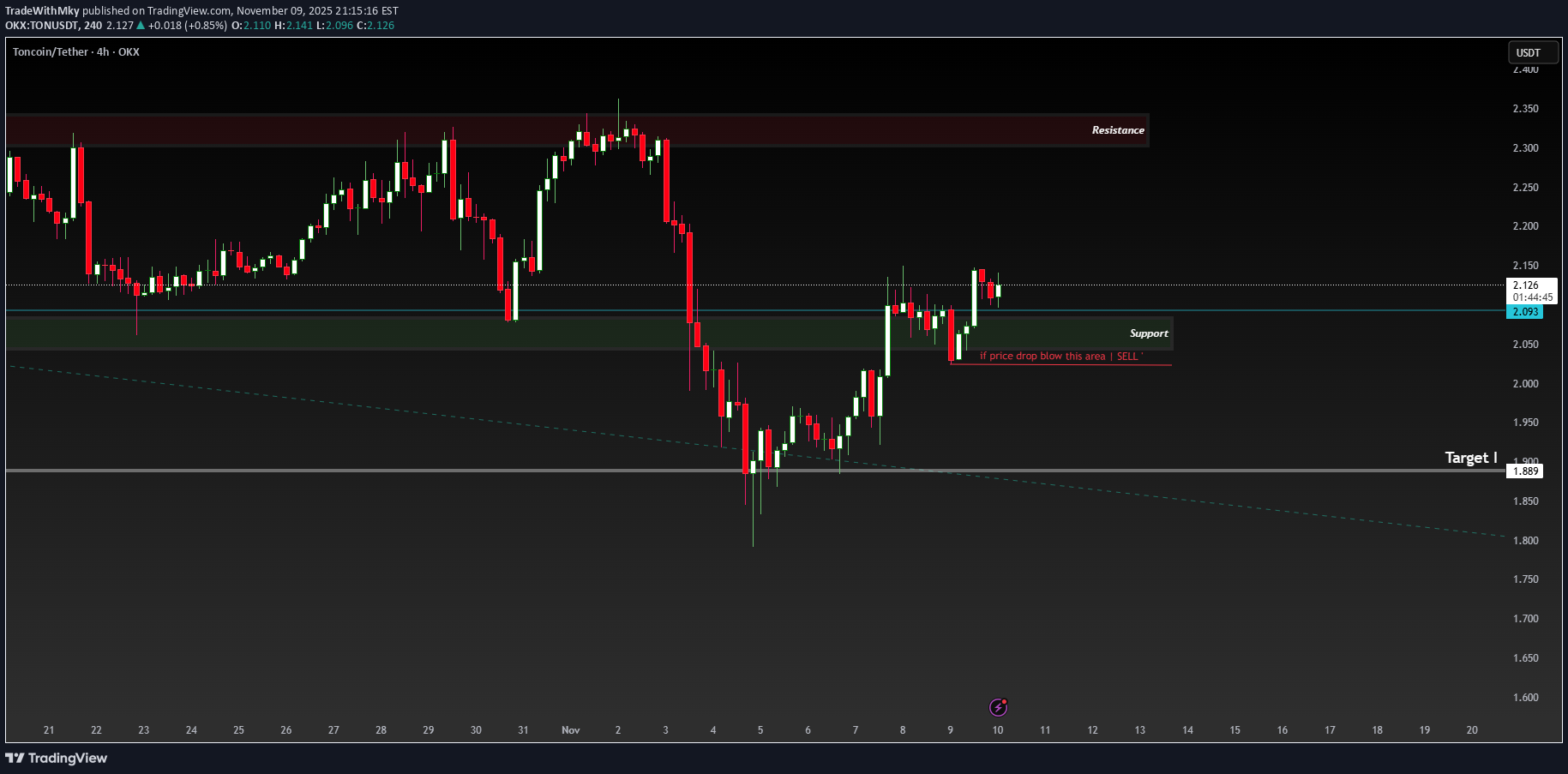The height and width of the screenshot is (774, 1568).
Task: Click the gray 1.889 Target price label
Action: click(x=1525, y=471)
